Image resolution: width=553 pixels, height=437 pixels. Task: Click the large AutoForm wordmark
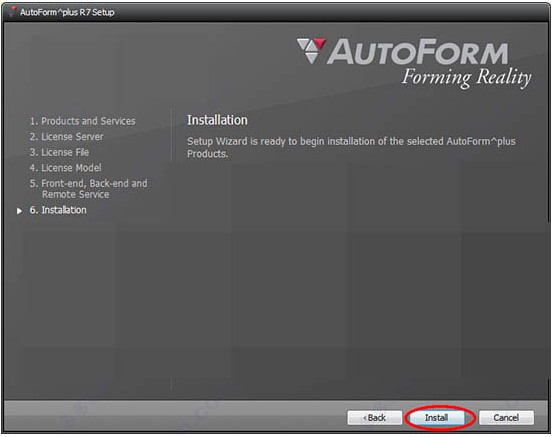(417, 51)
